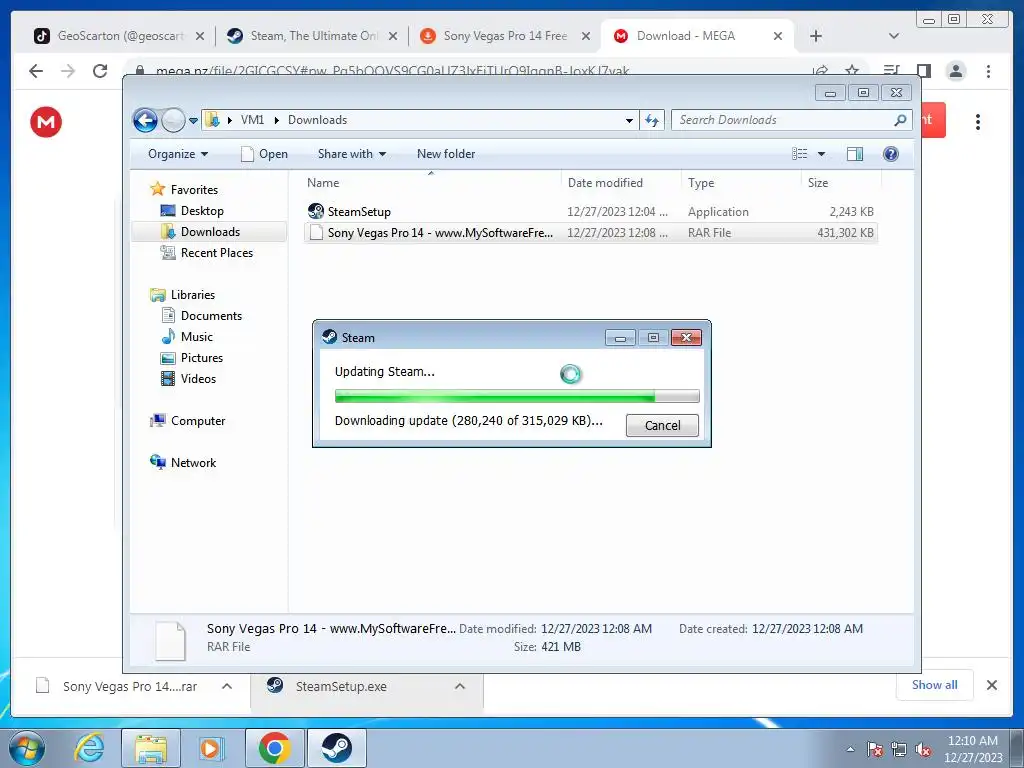
Task: Click Open in the Explorer toolbar
Action: point(264,154)
